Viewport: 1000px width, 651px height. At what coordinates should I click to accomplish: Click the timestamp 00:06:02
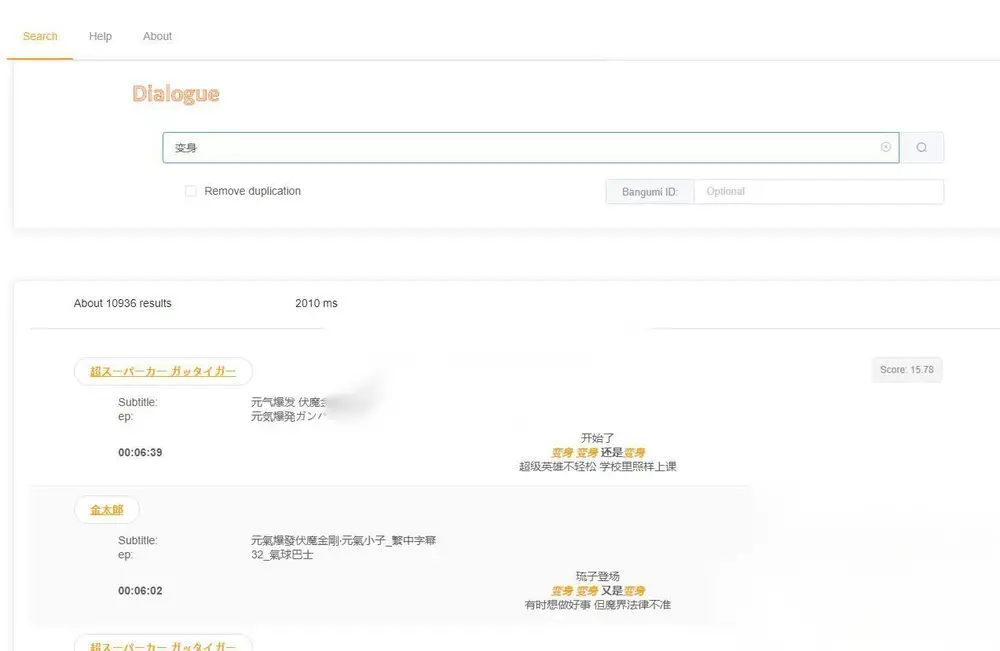click(x=140, y=591)
